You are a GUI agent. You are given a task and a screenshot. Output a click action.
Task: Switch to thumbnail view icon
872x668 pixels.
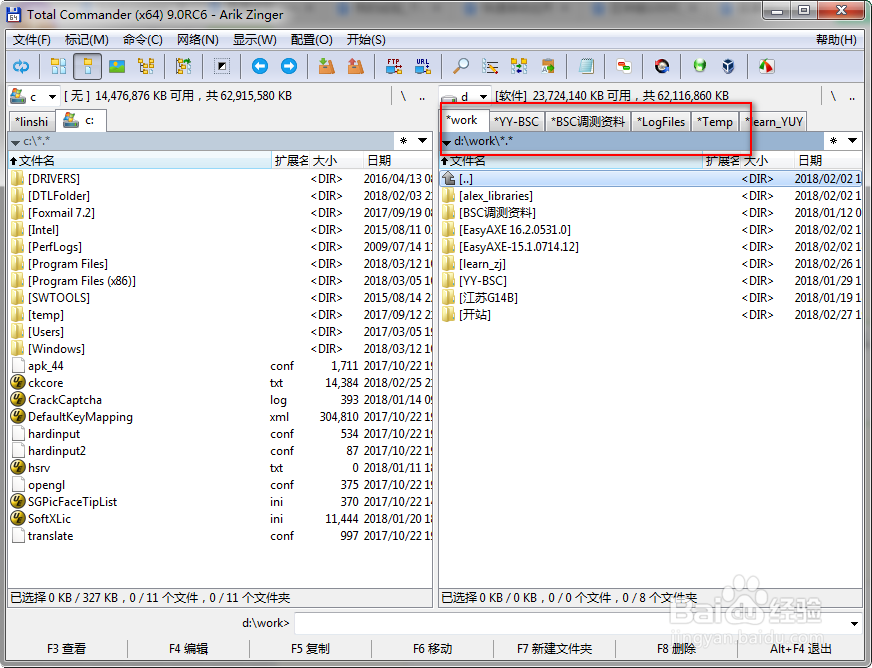tap(117, 67)
